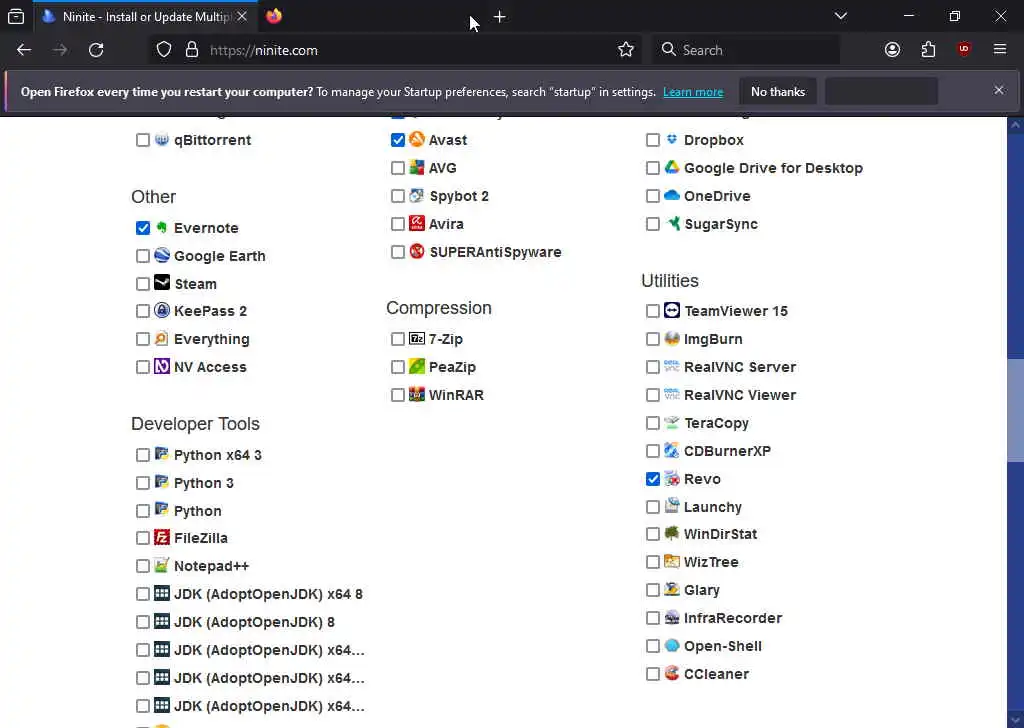
Task: Click the WizTree icon
Action: (672, 562)
